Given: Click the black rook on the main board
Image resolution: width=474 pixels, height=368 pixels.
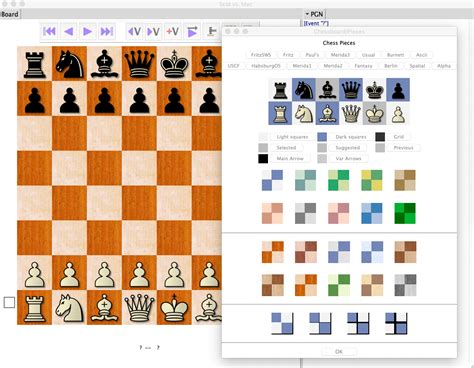Looking at the screenshot, I should pyautogui.click(x=34, y=64).
